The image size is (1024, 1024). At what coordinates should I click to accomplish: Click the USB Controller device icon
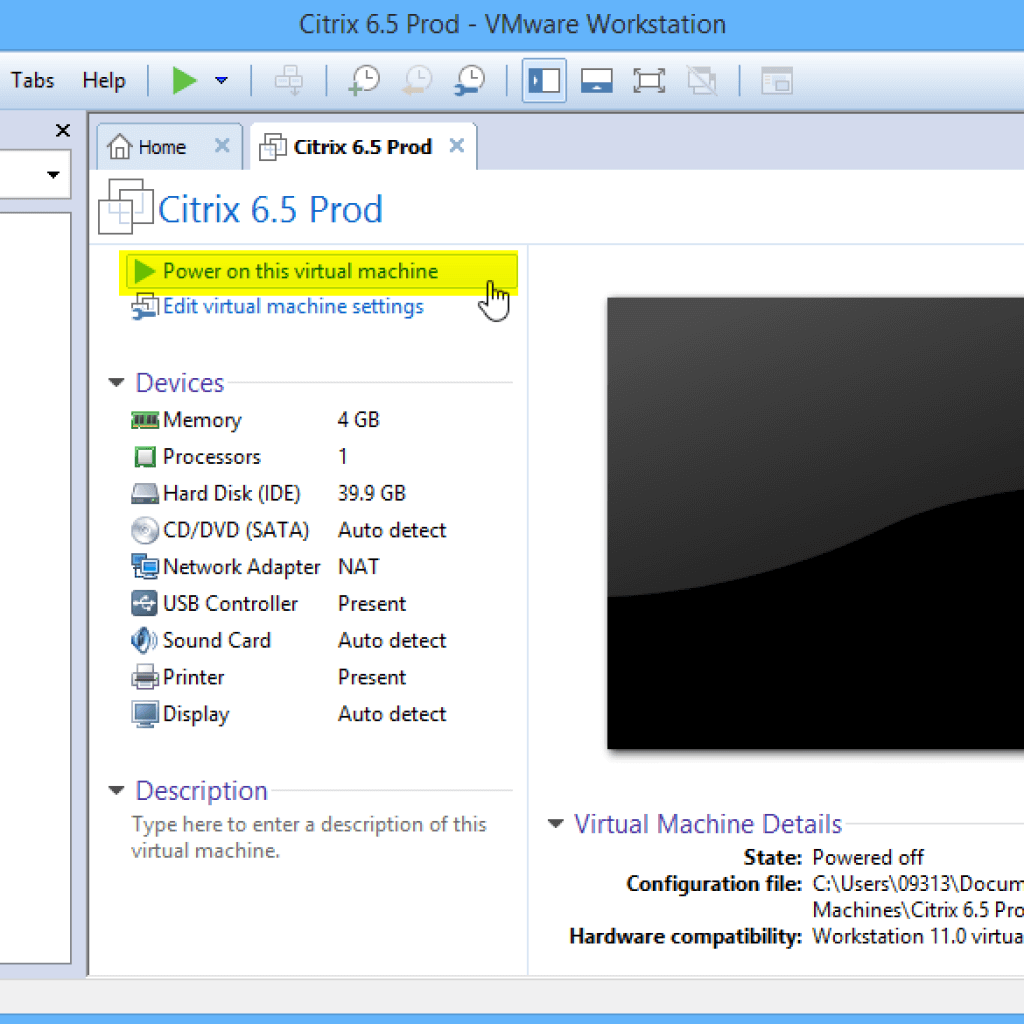(143, 603)
